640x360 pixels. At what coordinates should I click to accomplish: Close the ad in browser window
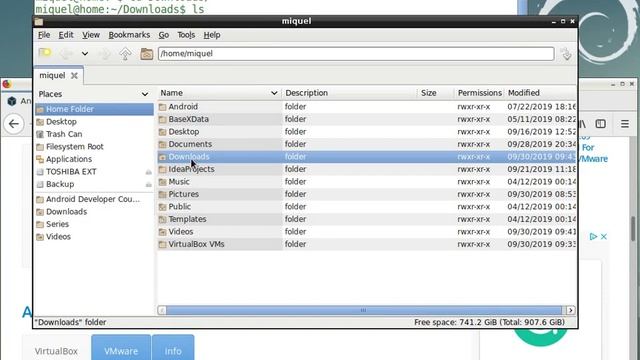click(604, 237)
